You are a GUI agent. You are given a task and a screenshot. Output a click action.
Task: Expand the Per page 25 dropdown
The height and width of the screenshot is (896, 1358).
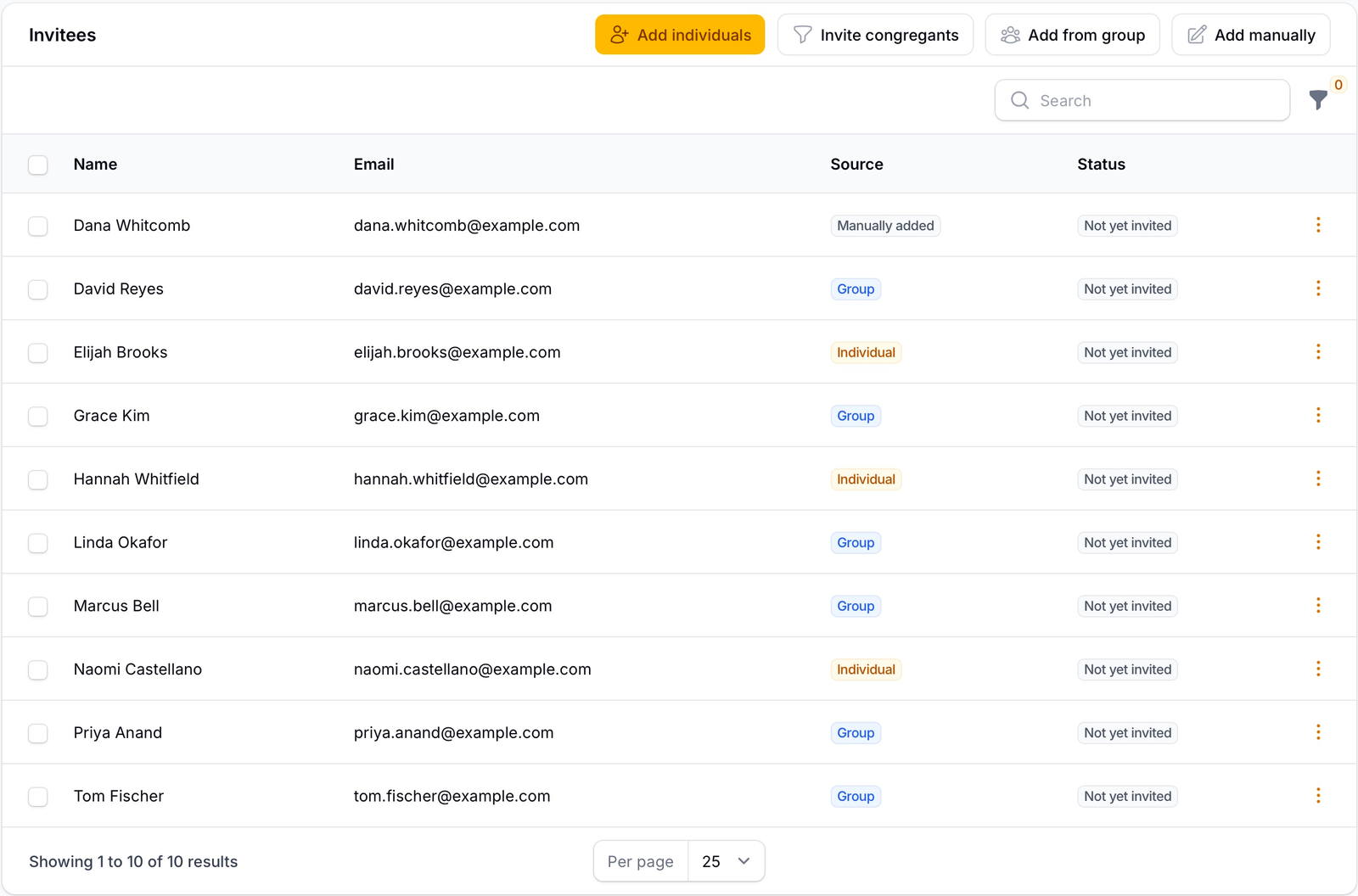pyautogui.click(x=726, y=861)
